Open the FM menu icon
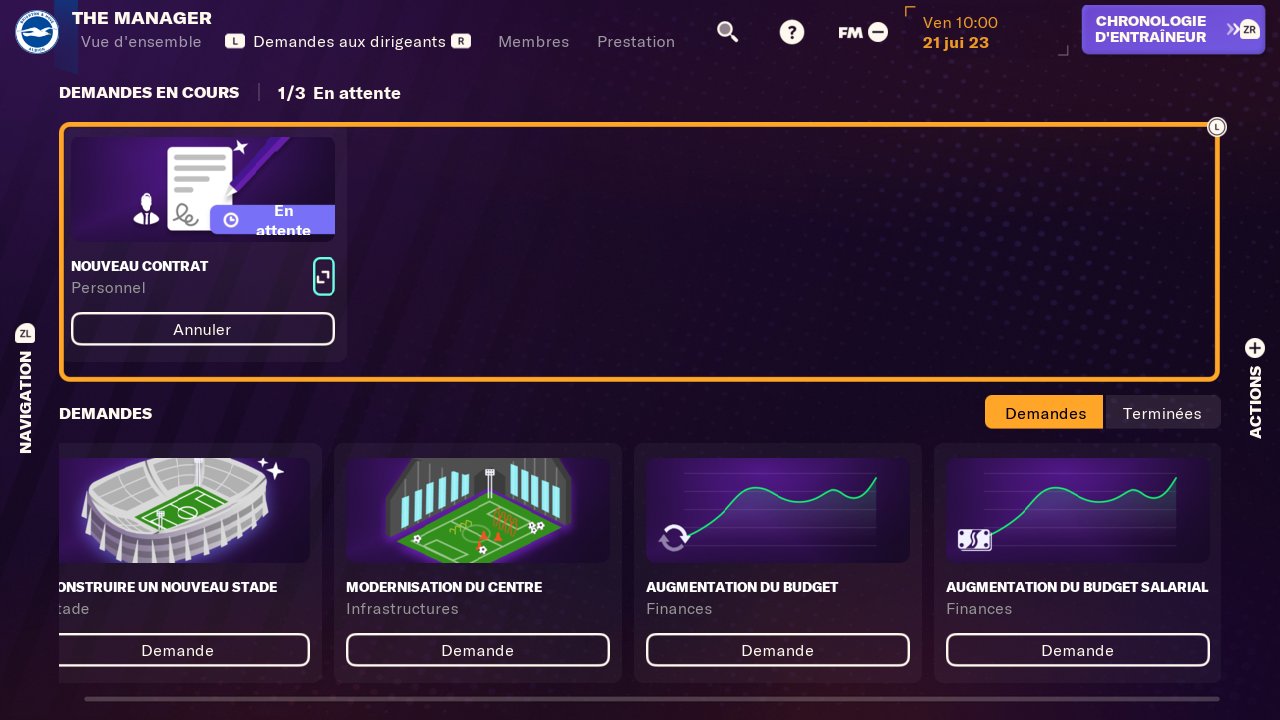This screenshot has height=720, width=1280. pos(863,32)
